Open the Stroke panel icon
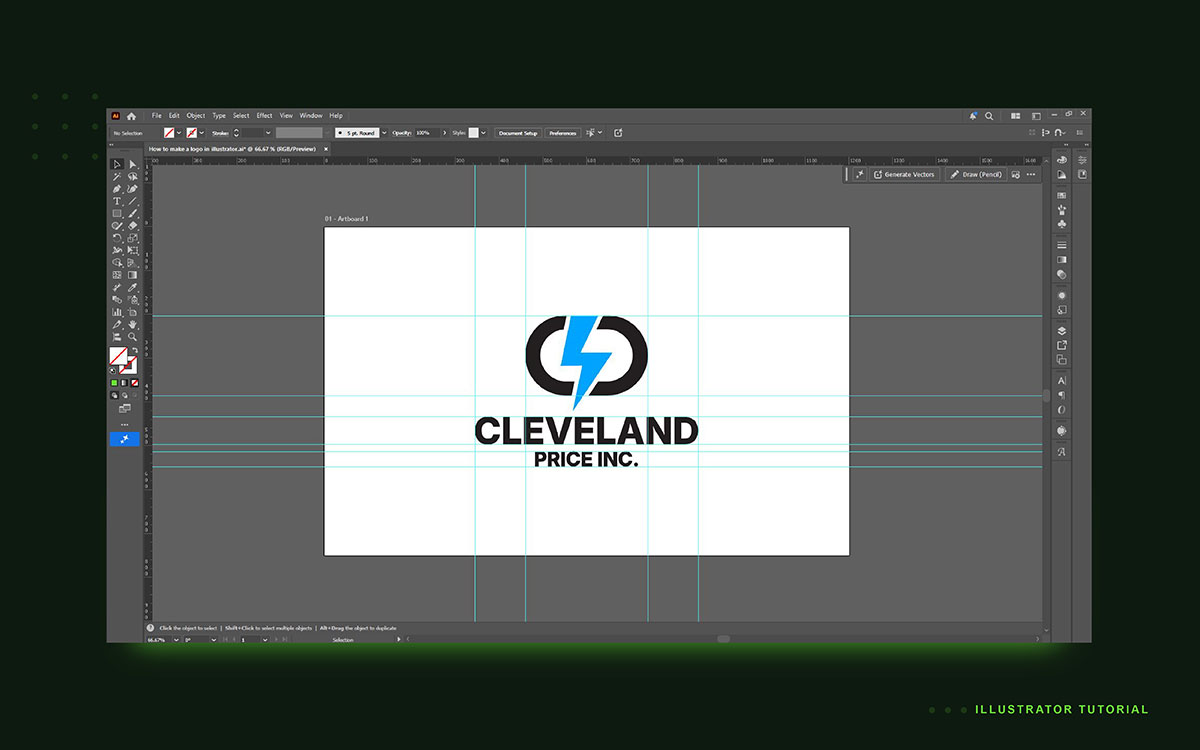 (1061, 245)
